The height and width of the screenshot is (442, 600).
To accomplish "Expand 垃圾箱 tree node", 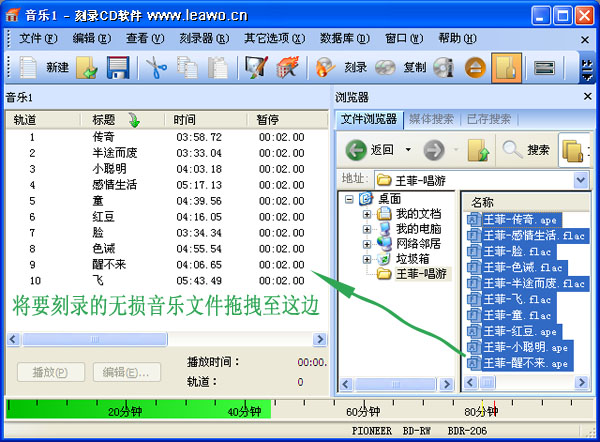I will pyautogui.click(x=367, y=259).
